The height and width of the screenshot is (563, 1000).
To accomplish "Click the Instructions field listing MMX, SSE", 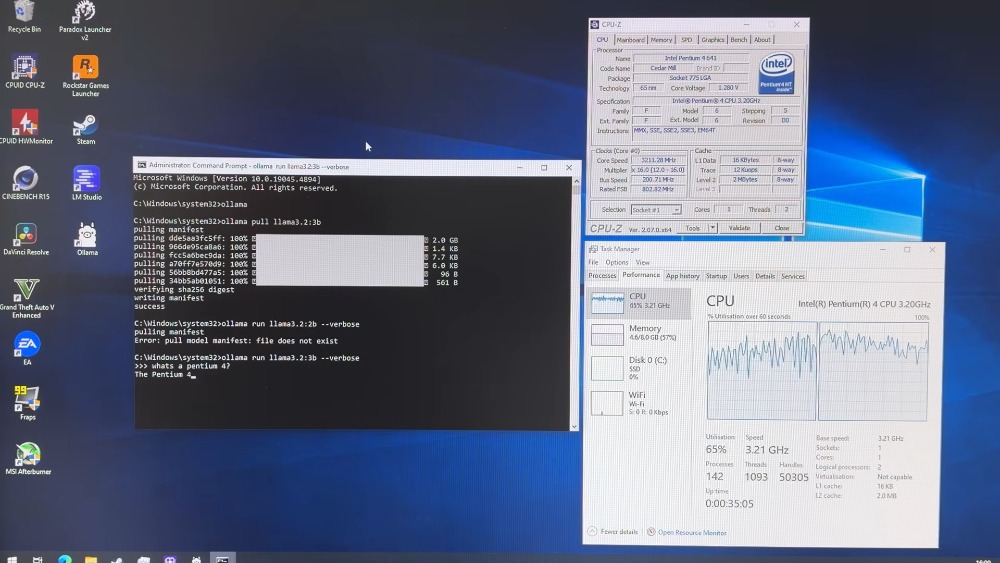I will click(714, 131).
